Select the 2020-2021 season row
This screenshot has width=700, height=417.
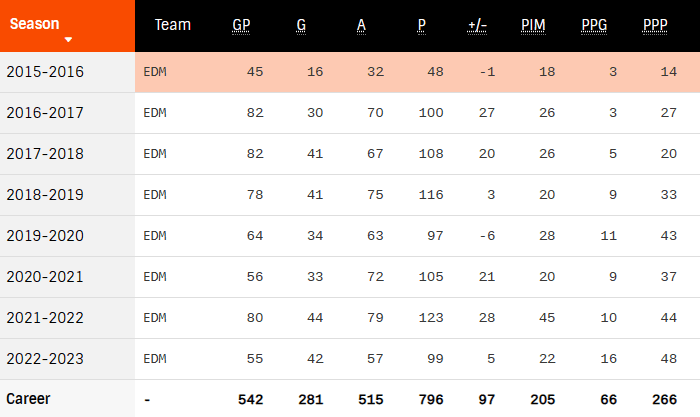tap(45, 277)
